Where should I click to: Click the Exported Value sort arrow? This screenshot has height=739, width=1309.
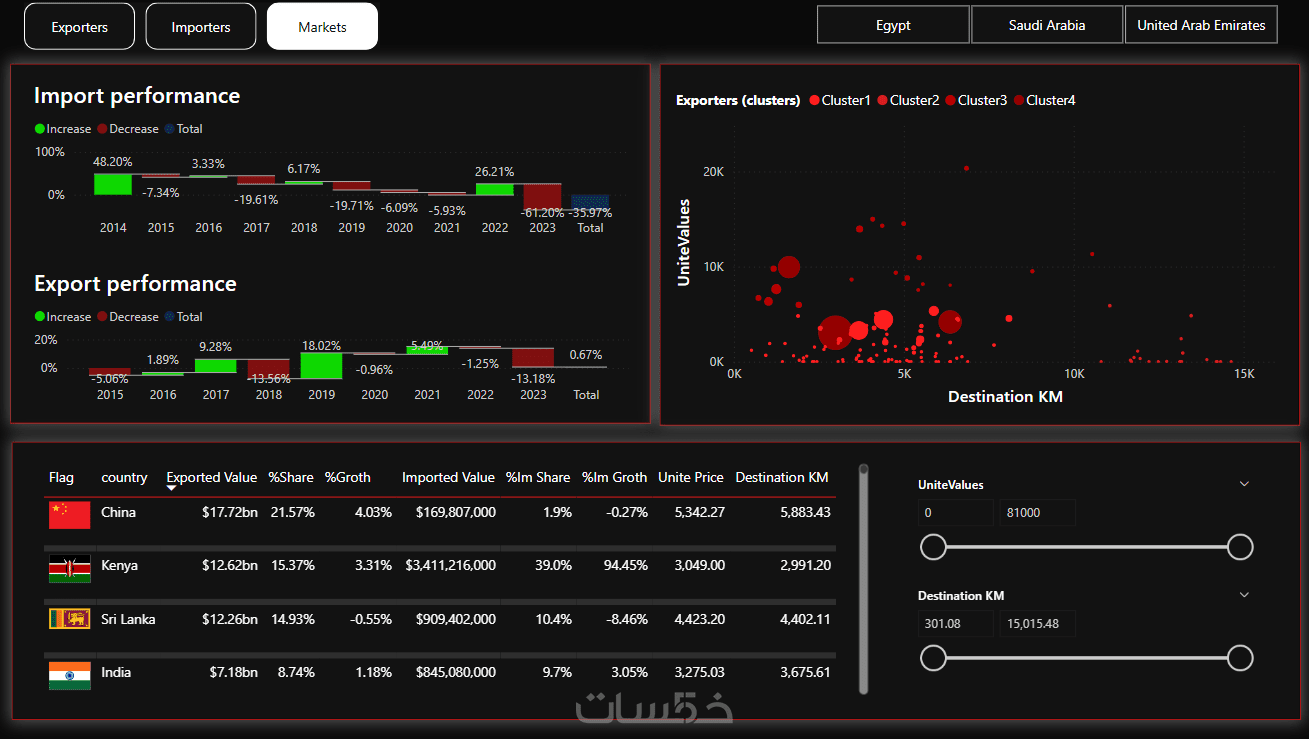[x=172, y=488]
